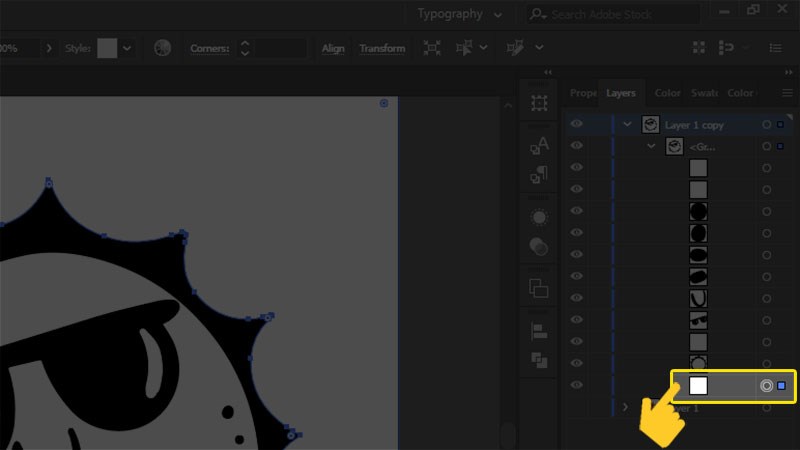Image resolution: width=800 pixels, height=450 pixels.
Task: Collapse the Layers panel group double-arrow
Action: coord(789,72)
